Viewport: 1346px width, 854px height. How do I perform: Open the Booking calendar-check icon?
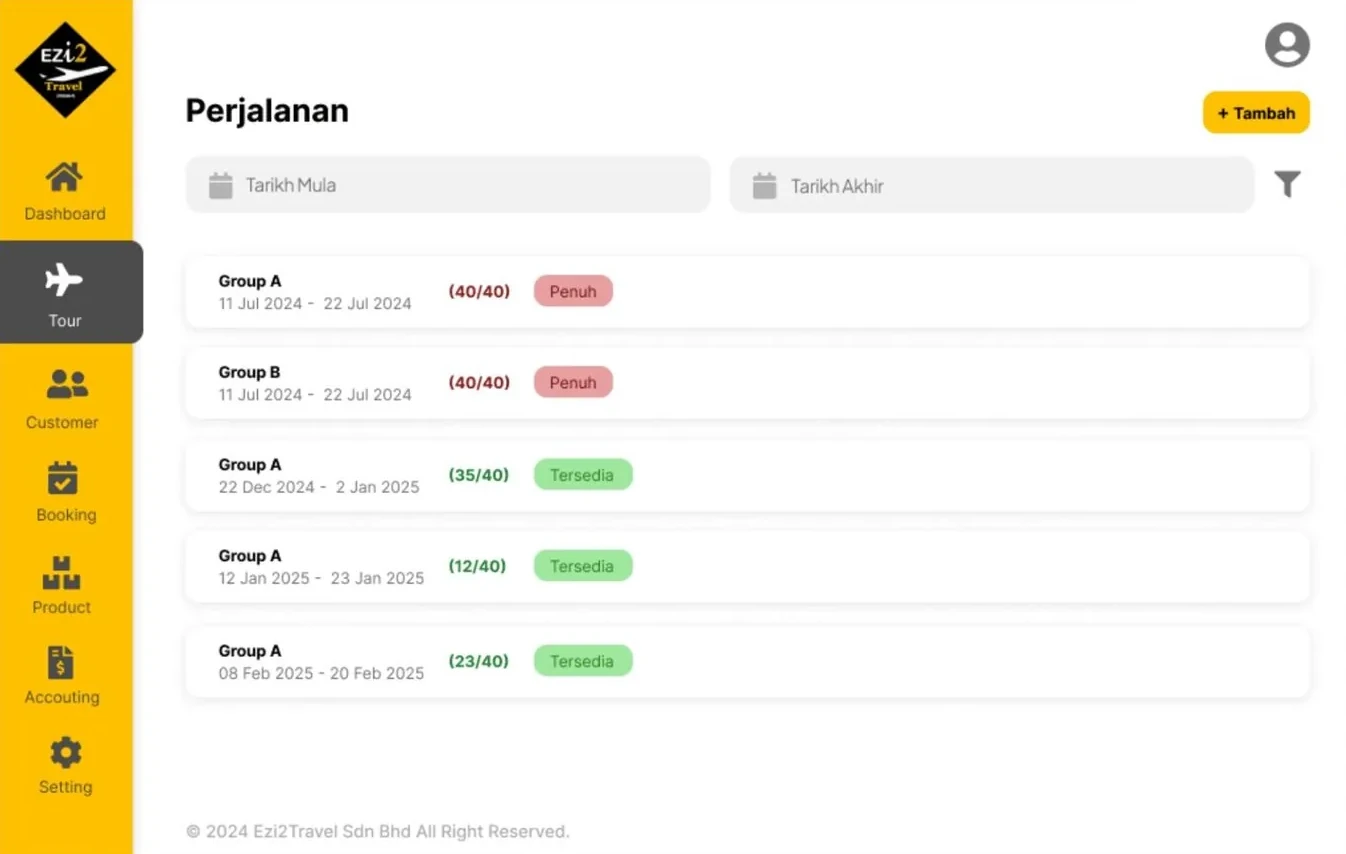click(x=63, y=478)
